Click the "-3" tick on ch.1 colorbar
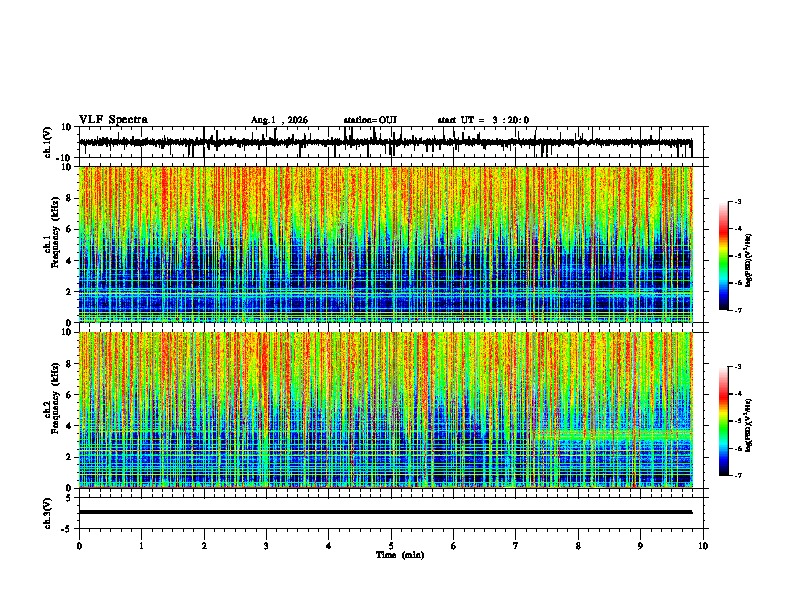This screenshot has height=612, width=792. point(737,201)
